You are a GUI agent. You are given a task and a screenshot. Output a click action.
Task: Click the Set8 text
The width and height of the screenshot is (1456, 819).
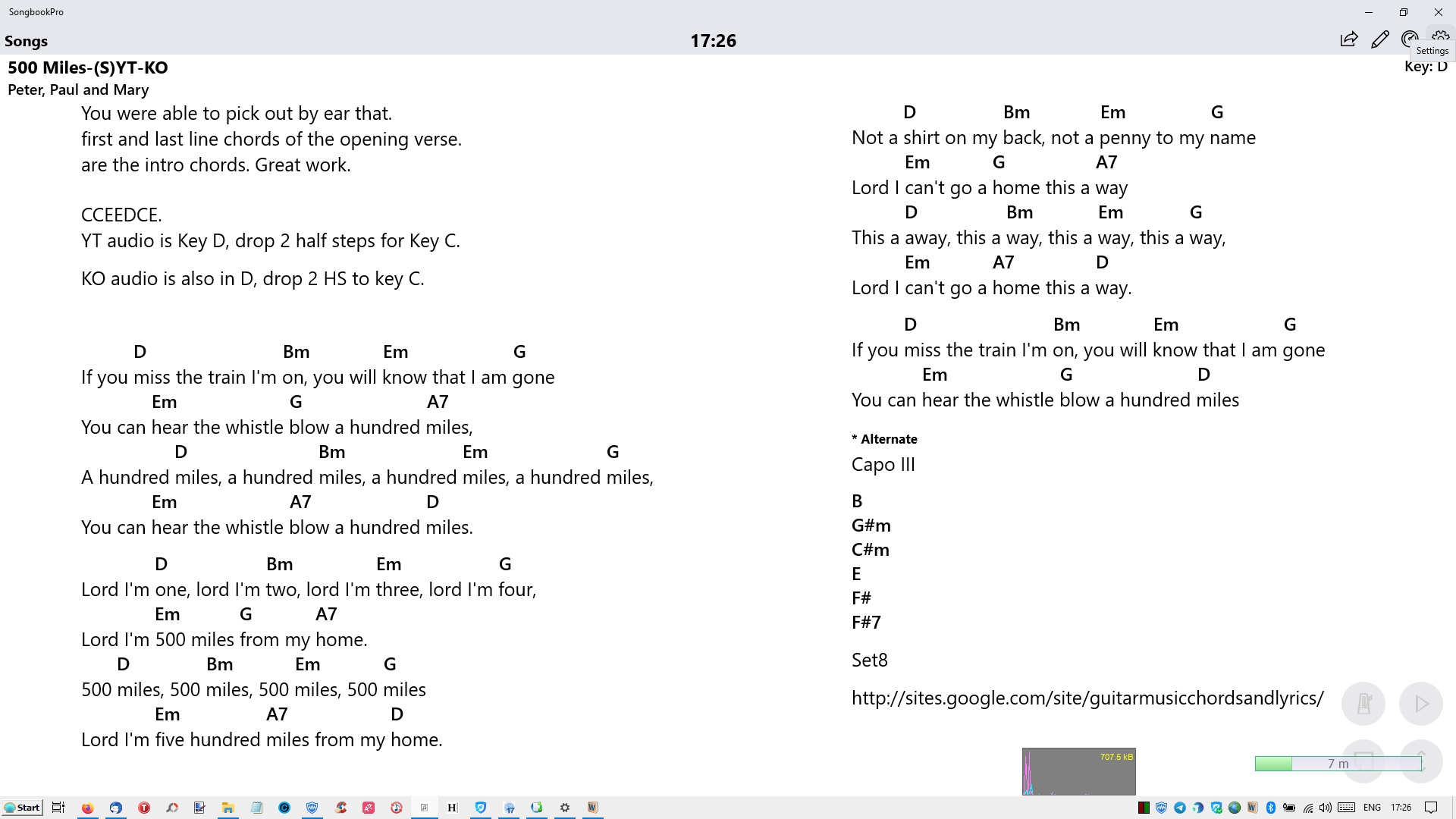point(870,661)
